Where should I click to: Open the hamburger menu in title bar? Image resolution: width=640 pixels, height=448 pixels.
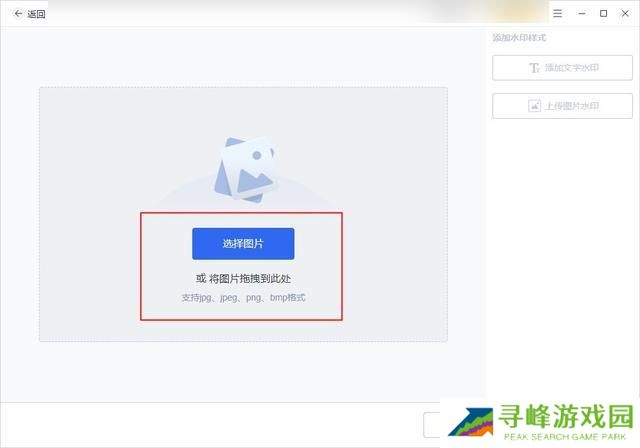point(557,13)
